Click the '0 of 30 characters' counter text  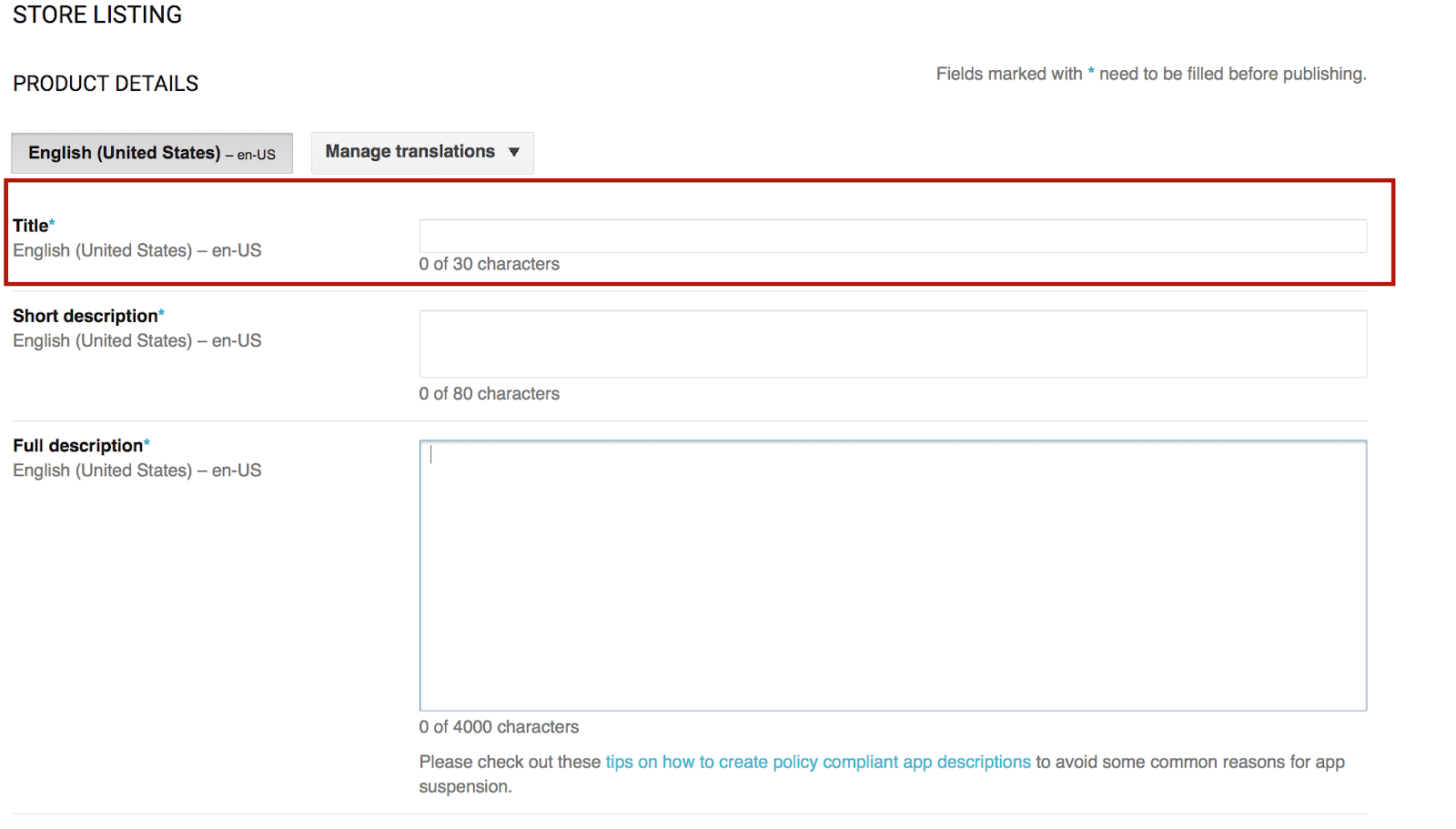click(x=490, y=264)
